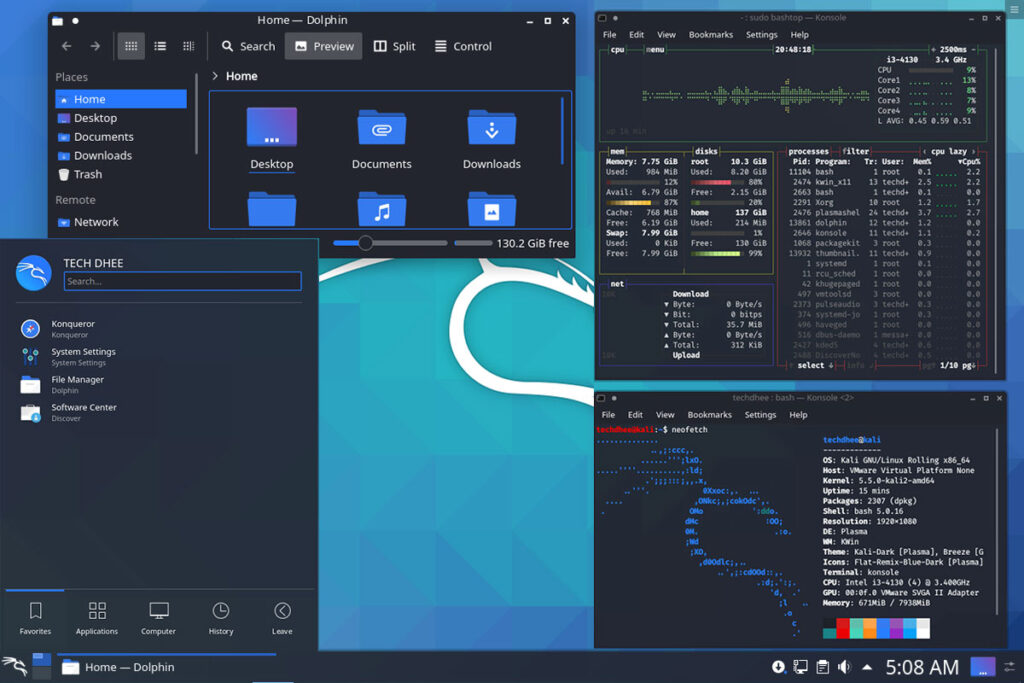Open the Kali application launcher in the taskbar
This screenshot has height=683, width=1024.
pos(13,666)
